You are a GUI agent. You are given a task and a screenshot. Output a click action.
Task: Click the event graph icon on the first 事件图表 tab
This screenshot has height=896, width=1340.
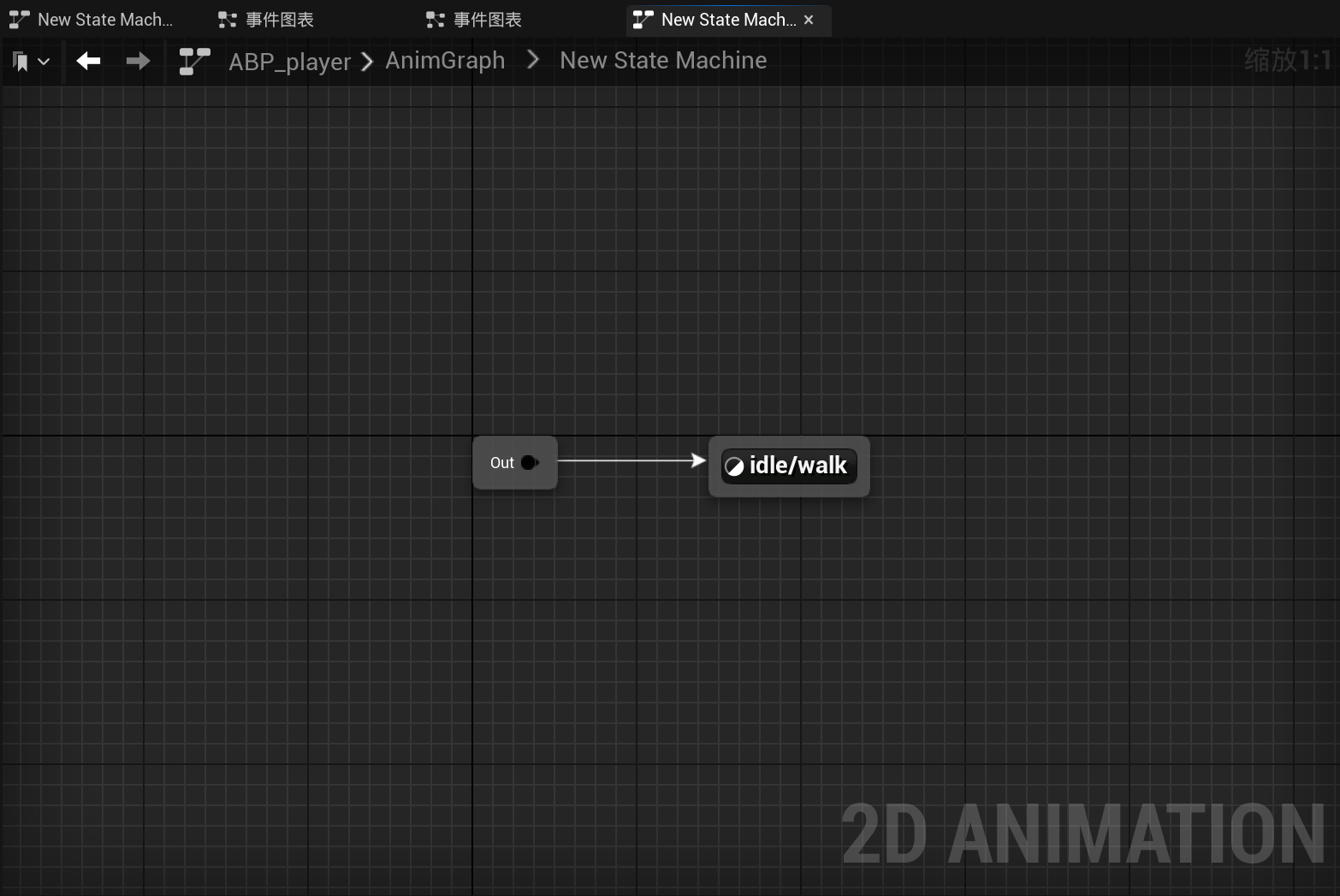pyautogui.click(x=228, y=20)
